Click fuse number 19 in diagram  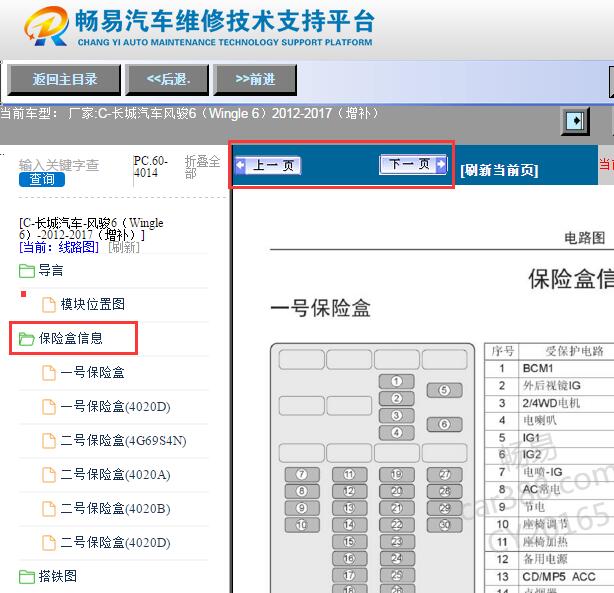click(x=396, y=474)
